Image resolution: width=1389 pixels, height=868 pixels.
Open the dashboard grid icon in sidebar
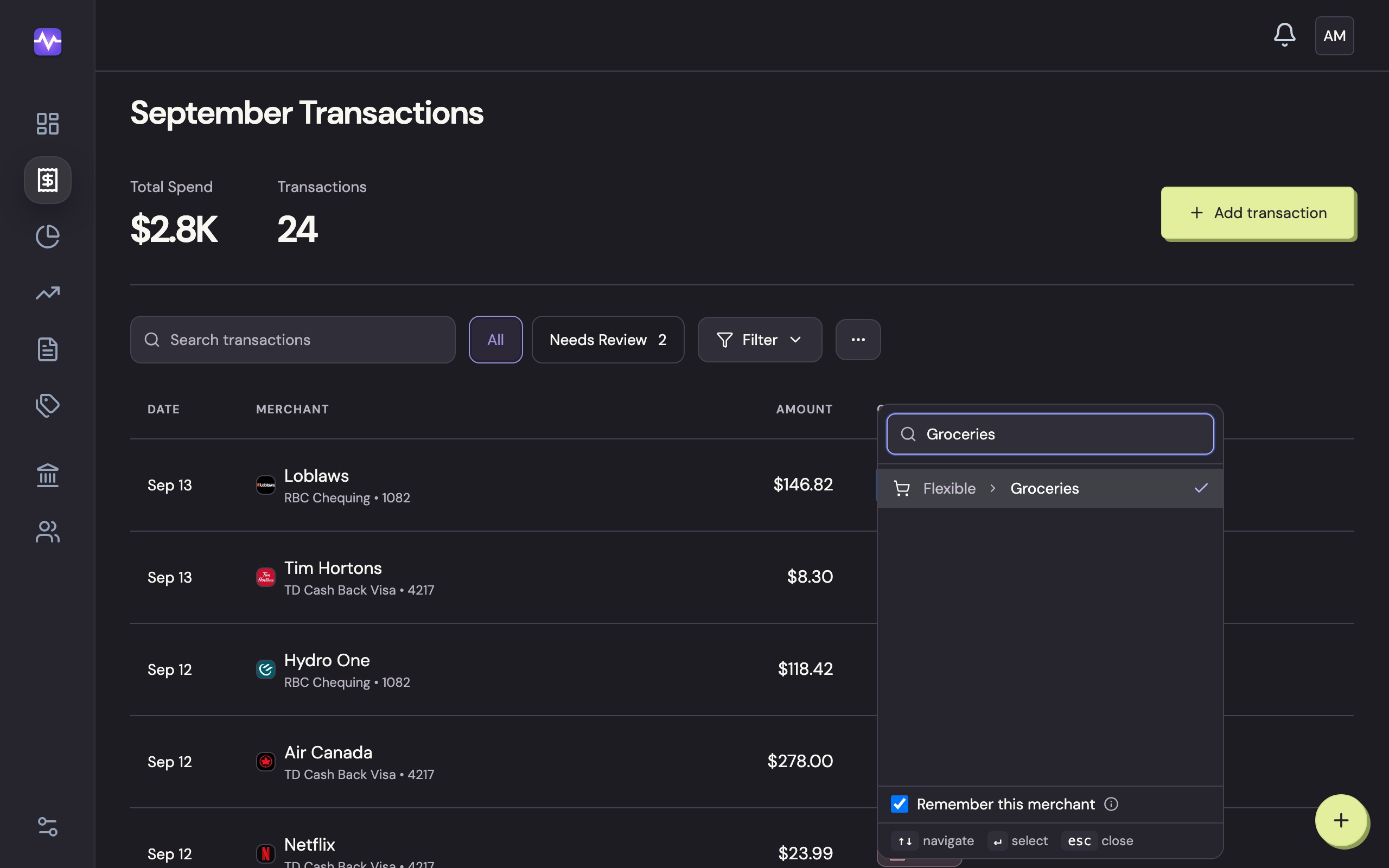coord(48,124)
